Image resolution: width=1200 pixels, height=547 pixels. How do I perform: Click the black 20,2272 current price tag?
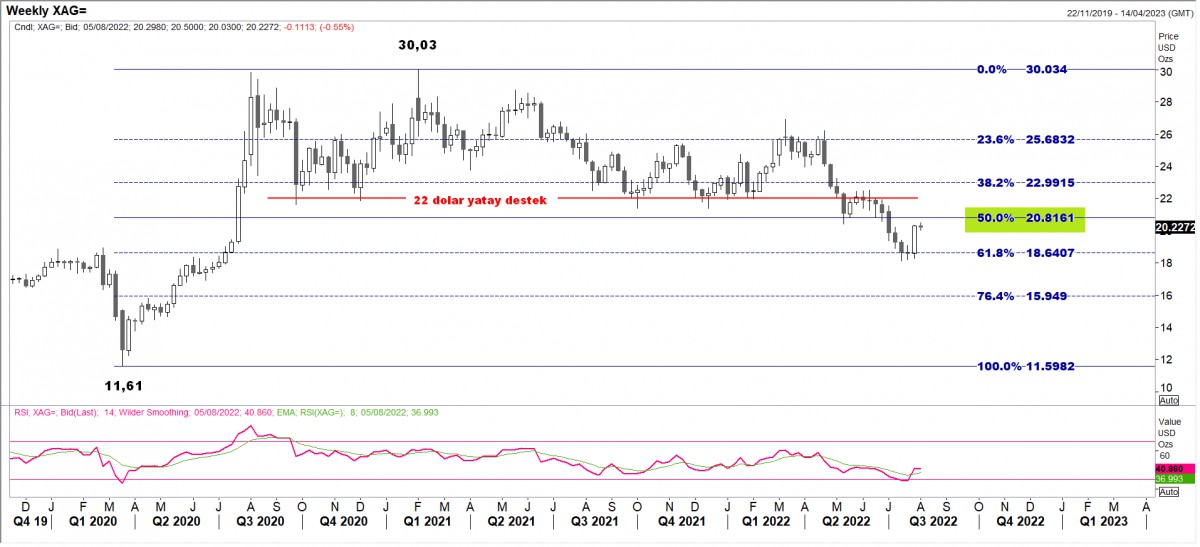tap(1175, 228)
